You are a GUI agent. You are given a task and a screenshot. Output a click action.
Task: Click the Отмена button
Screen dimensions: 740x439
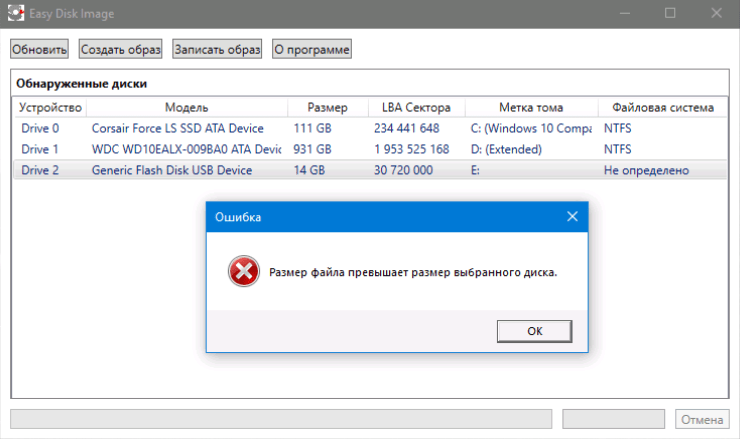click(702, 419)
